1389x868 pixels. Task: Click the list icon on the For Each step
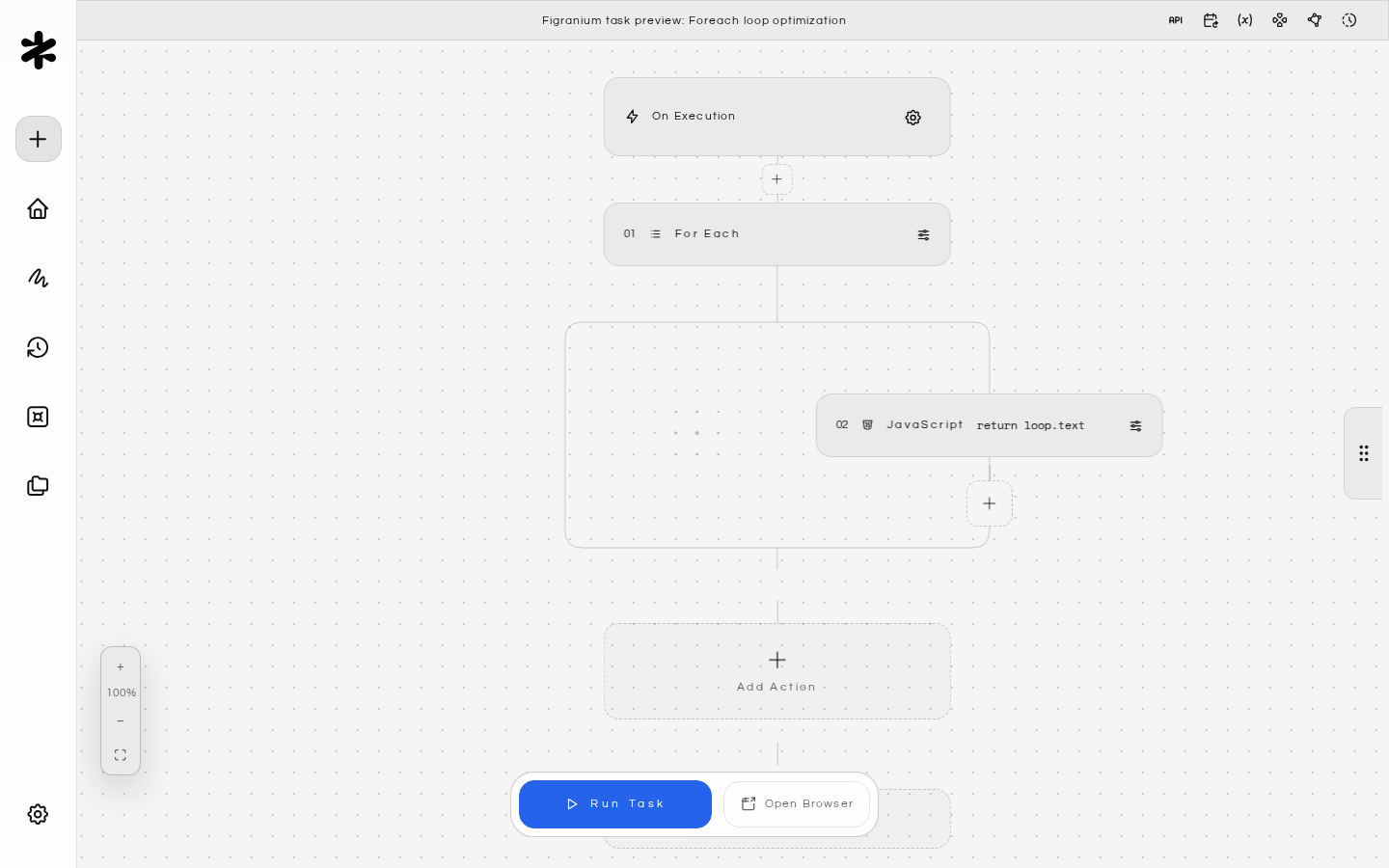click(x=656, y=234)
